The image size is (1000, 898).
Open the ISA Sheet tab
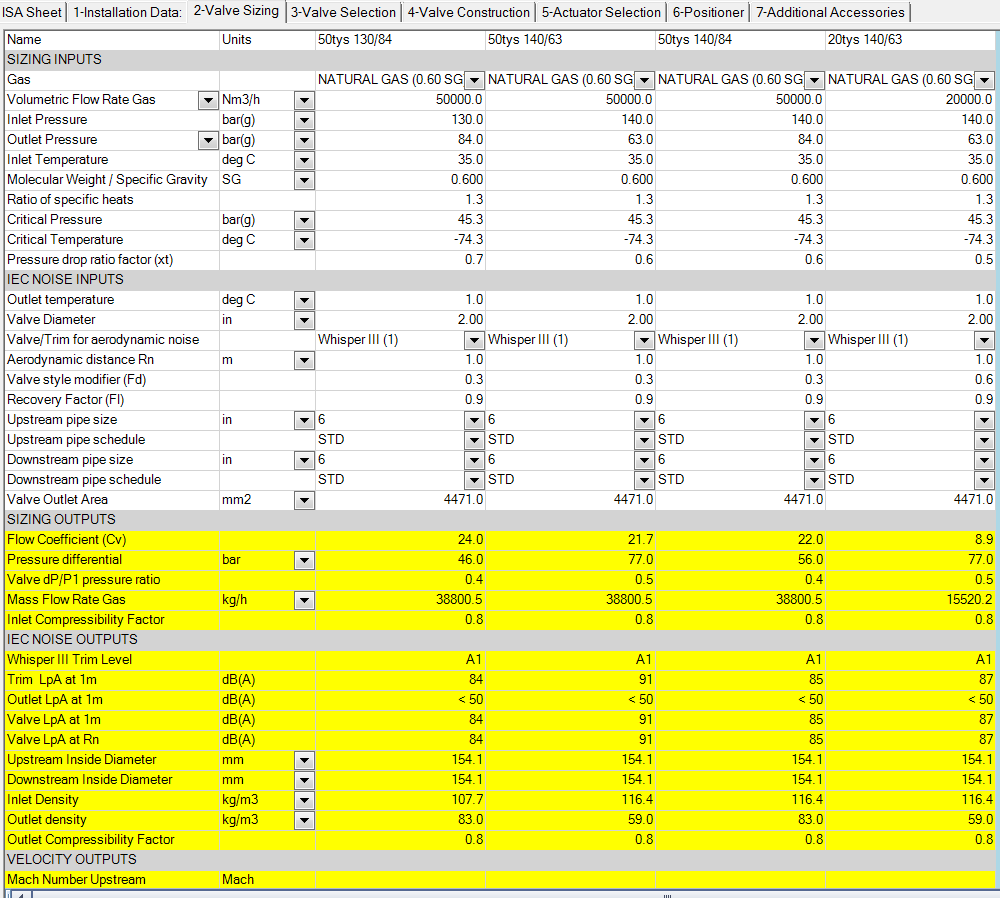point(32,12)
